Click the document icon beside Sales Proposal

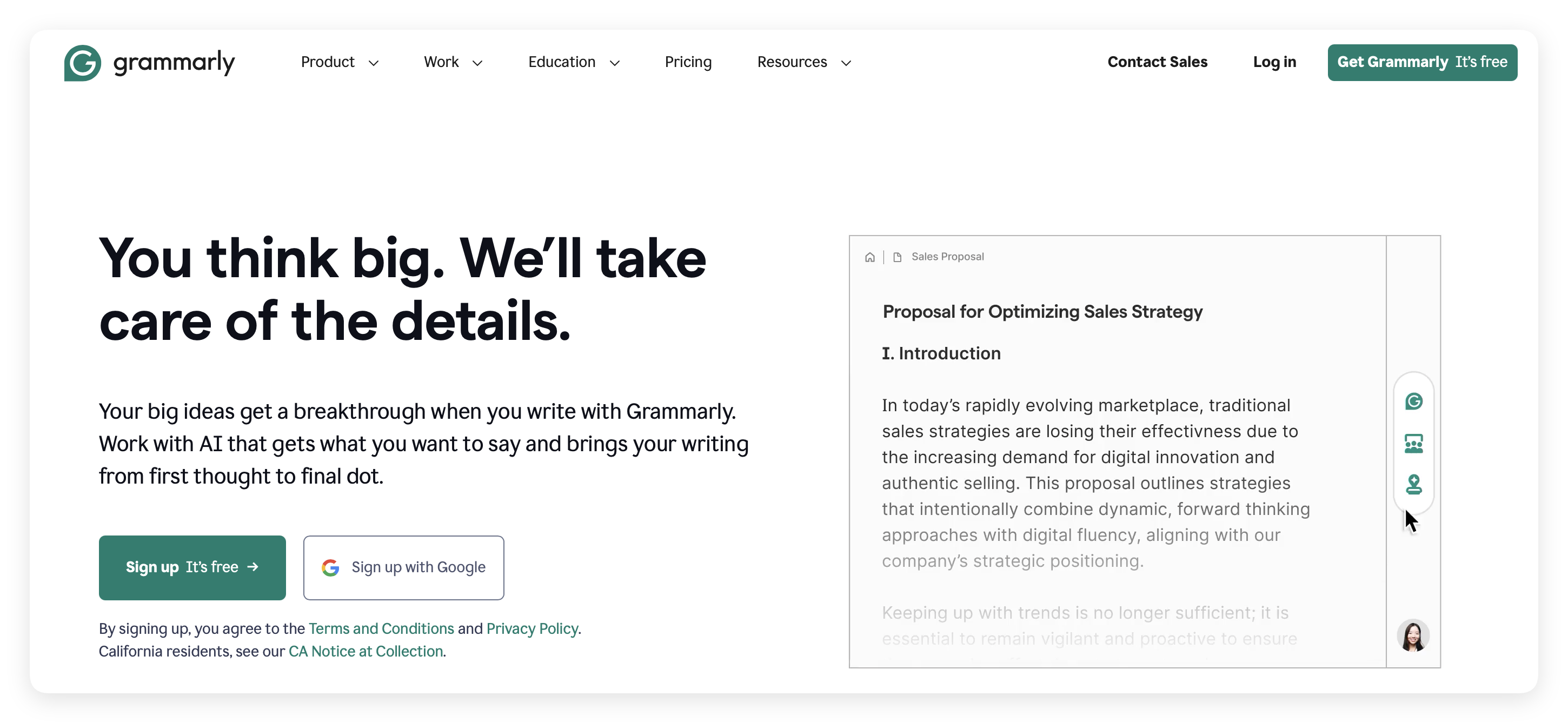point(896,257)
